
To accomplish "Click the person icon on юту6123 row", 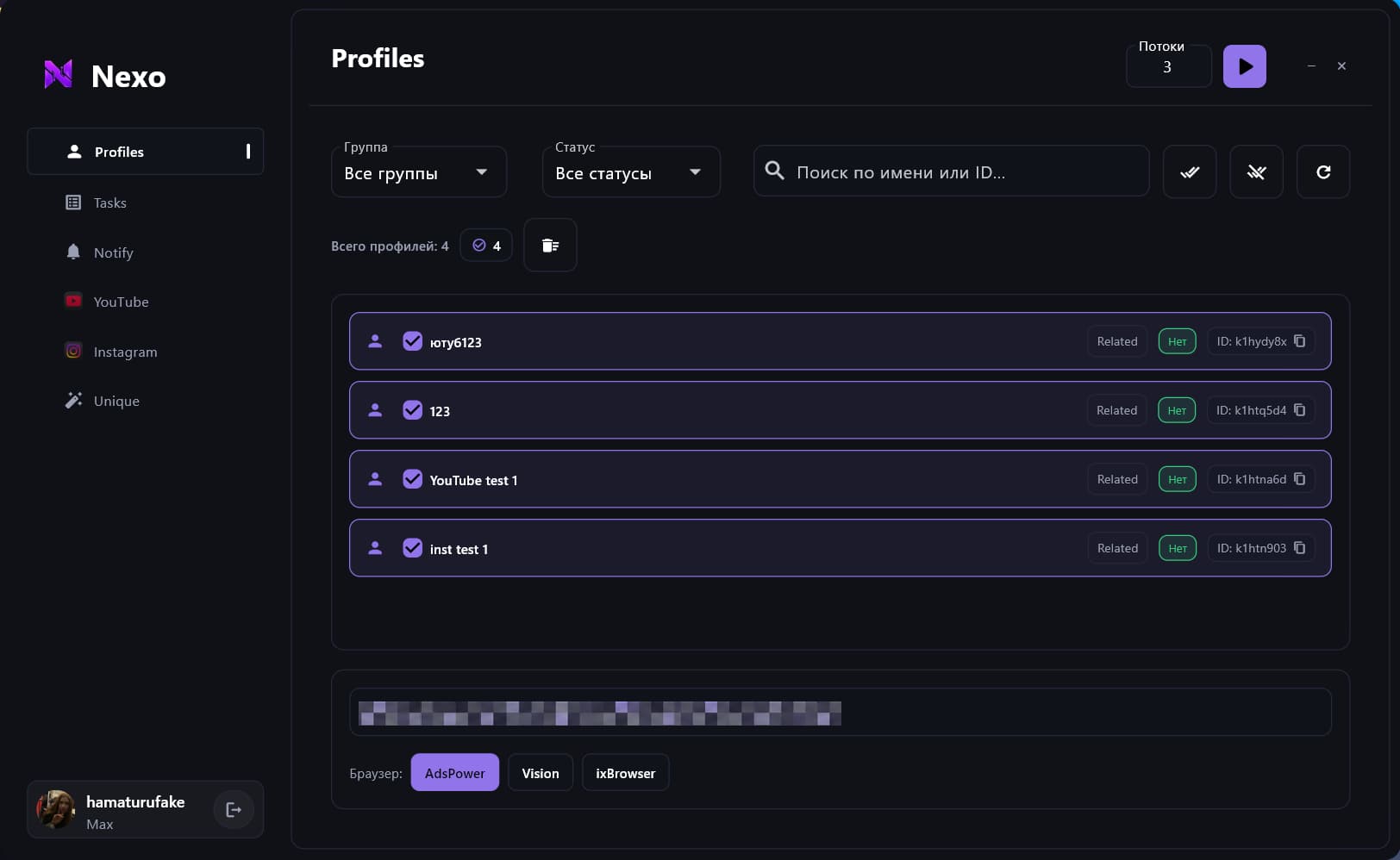I will [x=375, y=341].
